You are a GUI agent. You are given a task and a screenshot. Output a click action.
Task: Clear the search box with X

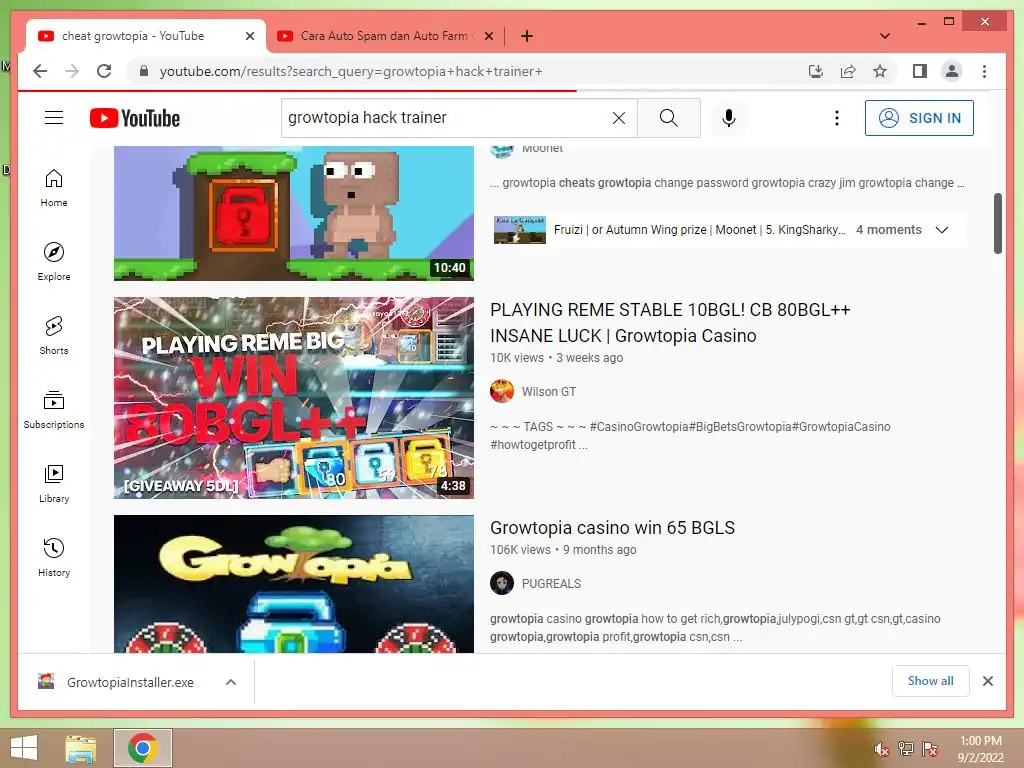coord(618,118)
